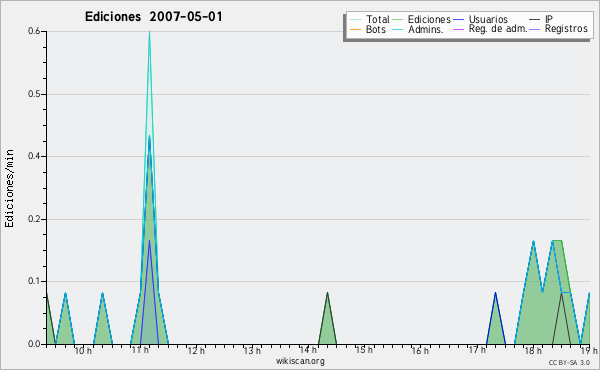Click the Ediciones/min y-axis title
The height and width of the screenshot is (370, 600).
9,188
